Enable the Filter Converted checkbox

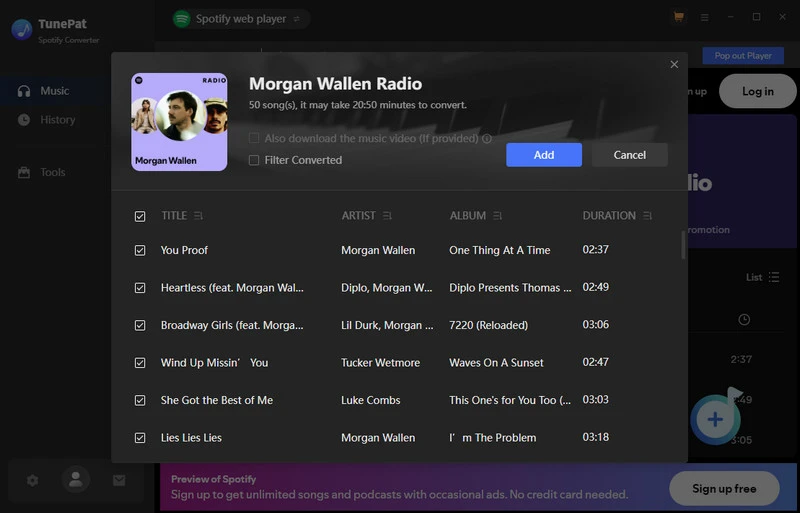[x=254, y=160]
